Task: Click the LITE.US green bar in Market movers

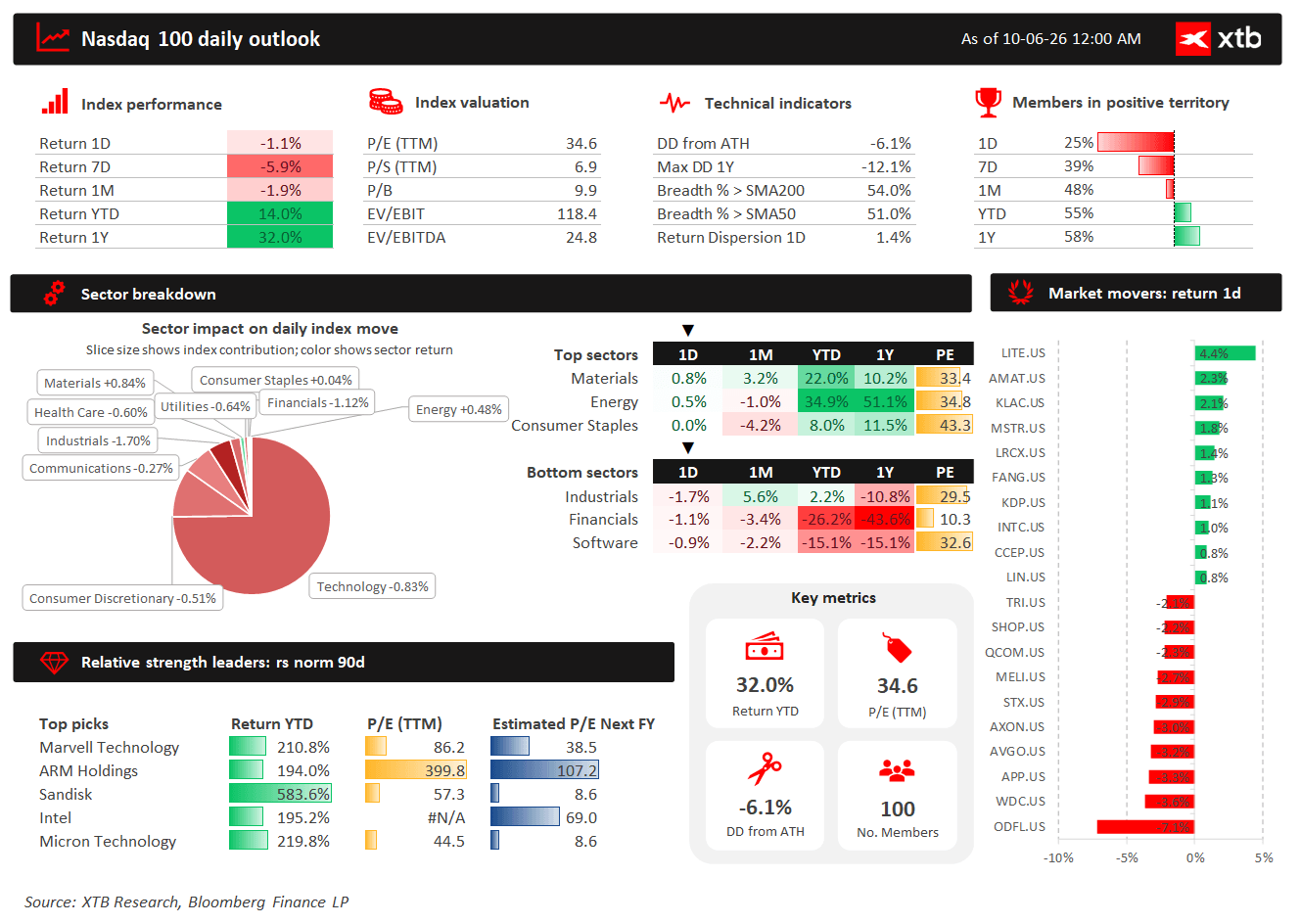Action: pos(1225,353)
